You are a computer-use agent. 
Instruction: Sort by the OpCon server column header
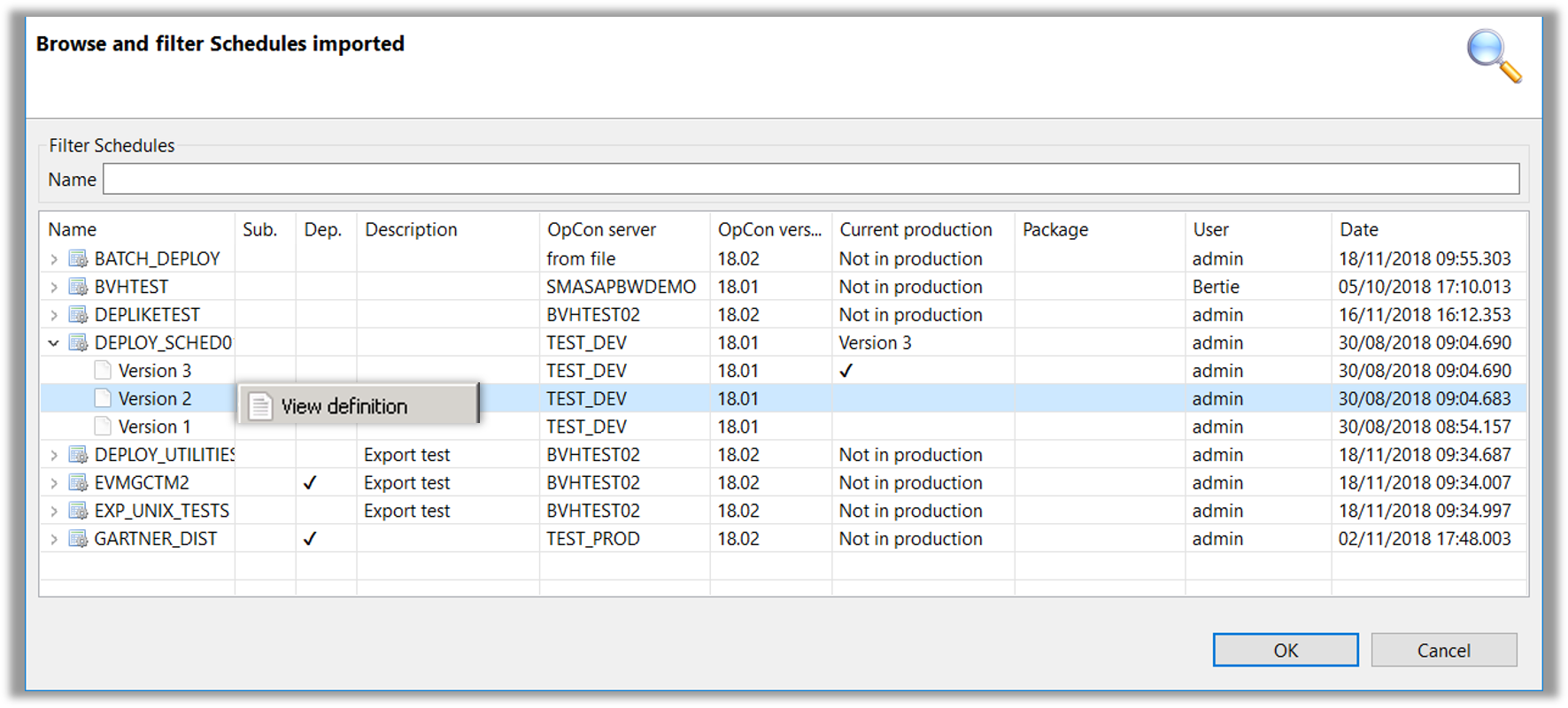tap(625, 229)
